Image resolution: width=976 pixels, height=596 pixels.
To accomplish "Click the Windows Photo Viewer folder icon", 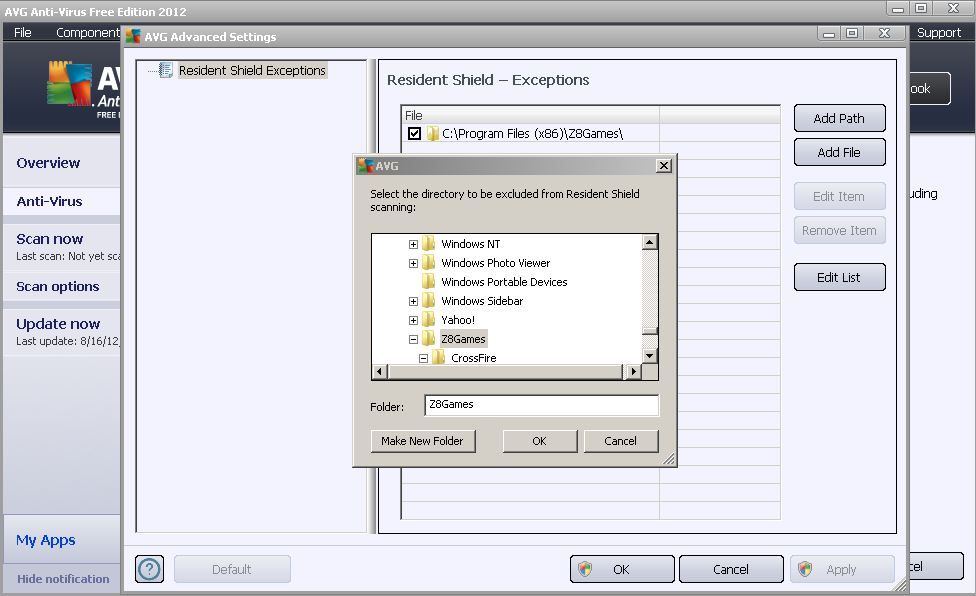I will pos(428,263).
